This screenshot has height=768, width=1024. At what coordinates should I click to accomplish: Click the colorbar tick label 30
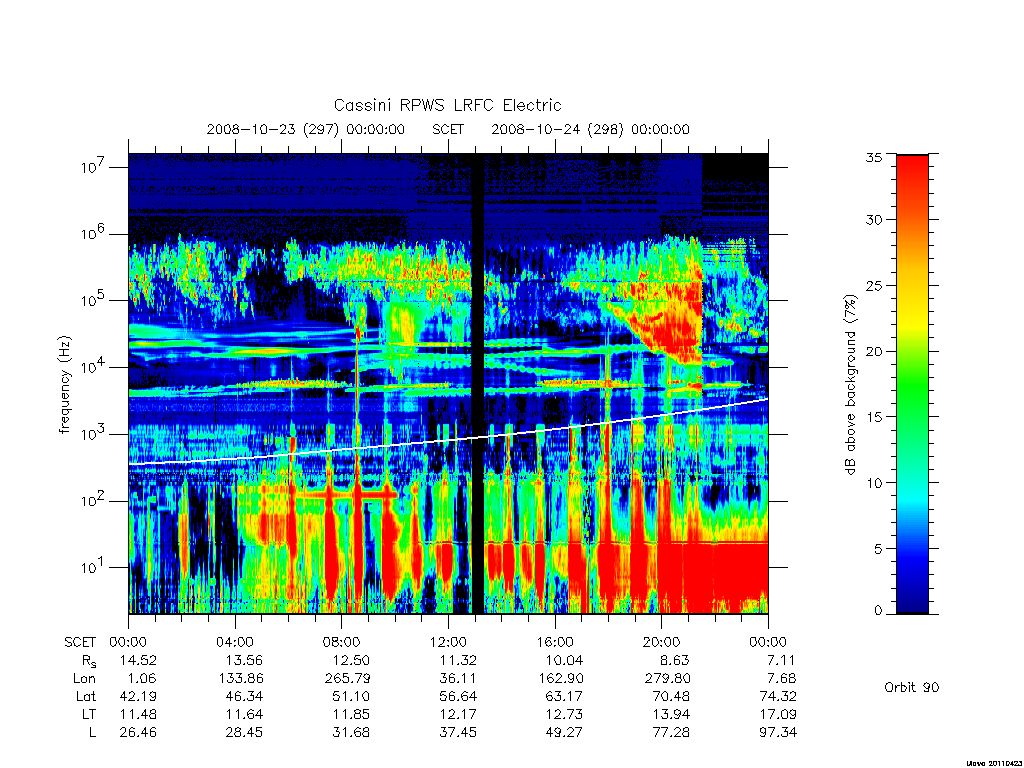point(873,219)
